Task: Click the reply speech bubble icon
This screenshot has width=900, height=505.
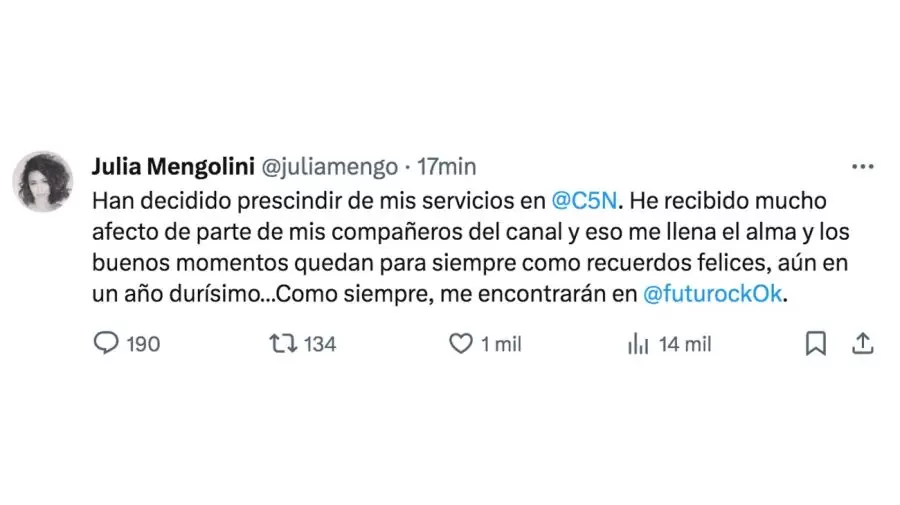Action: [x=106, y=344]
